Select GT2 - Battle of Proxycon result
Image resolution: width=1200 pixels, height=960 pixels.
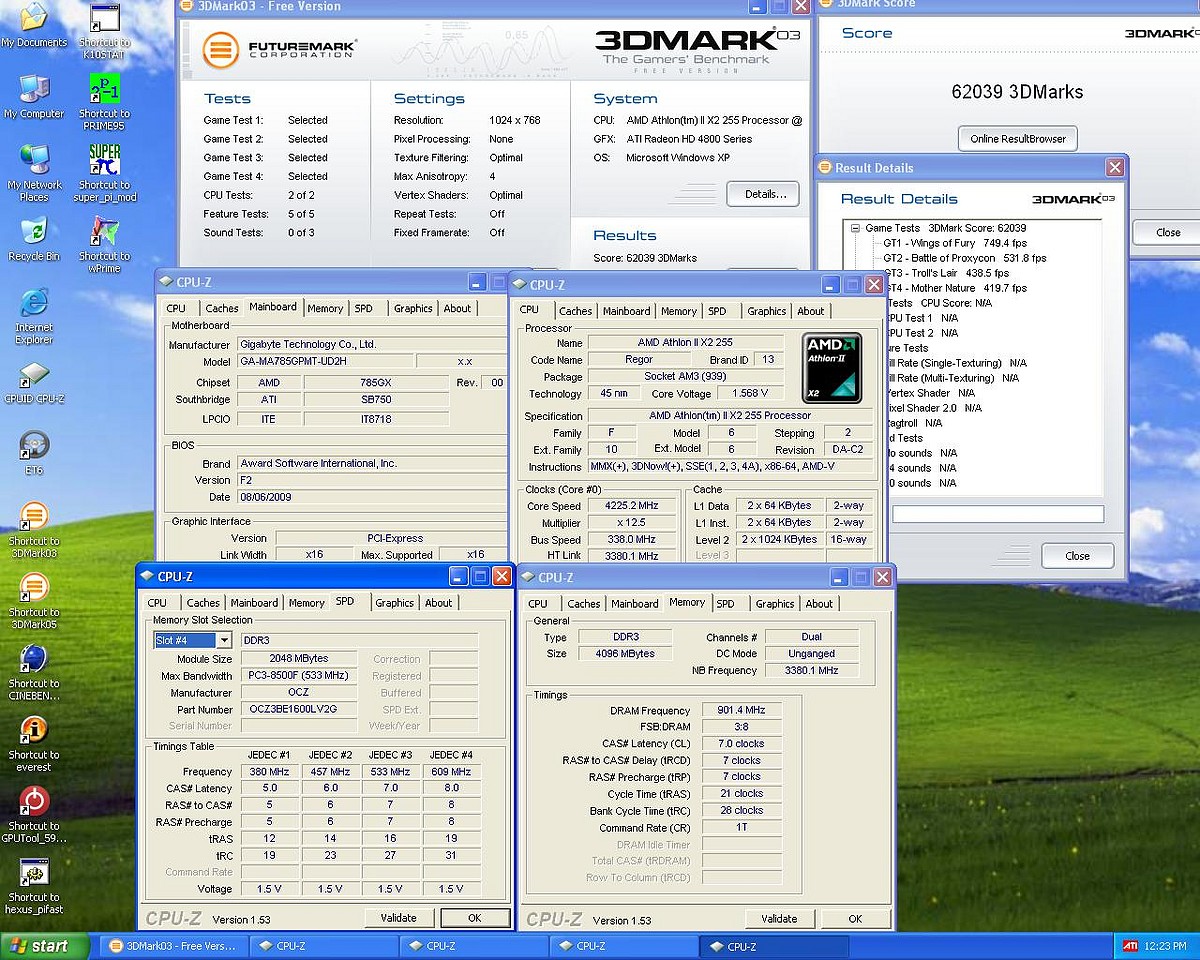(964, 258)
